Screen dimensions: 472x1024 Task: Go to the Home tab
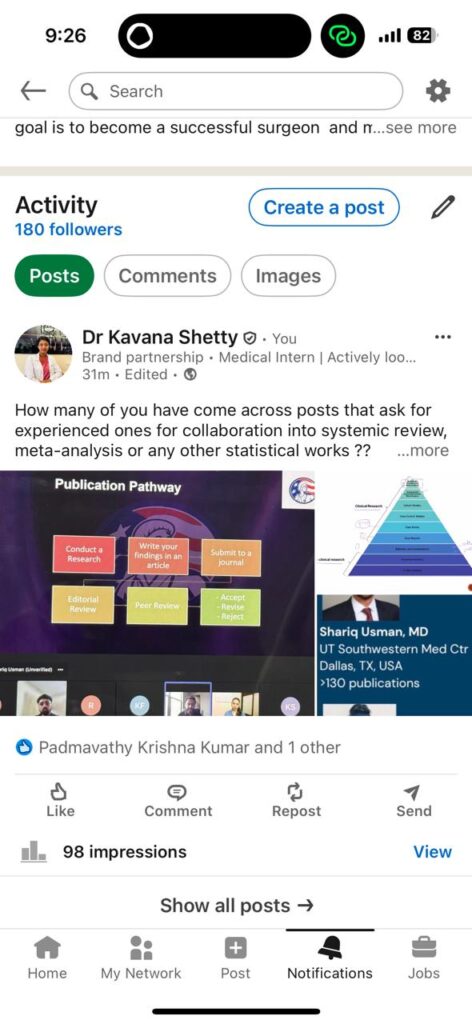tap(47, 958)
